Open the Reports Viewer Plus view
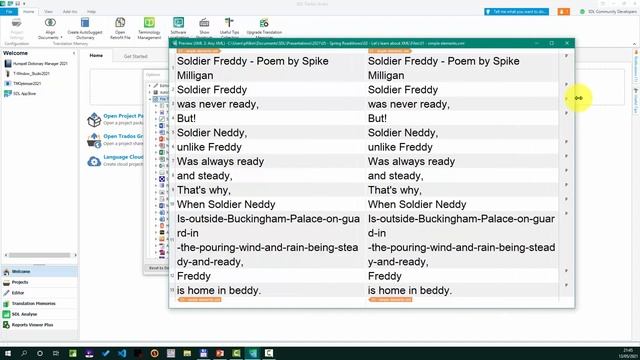Image resolution: width=640 pixels, height=360 pixels. pyautogui.click(x=39, y=325)
